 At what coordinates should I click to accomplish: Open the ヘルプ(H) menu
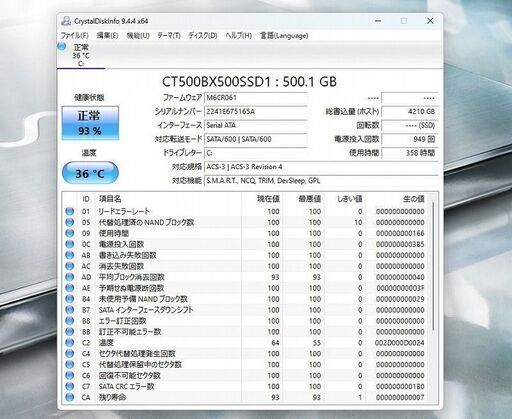[x=238, y=36]
